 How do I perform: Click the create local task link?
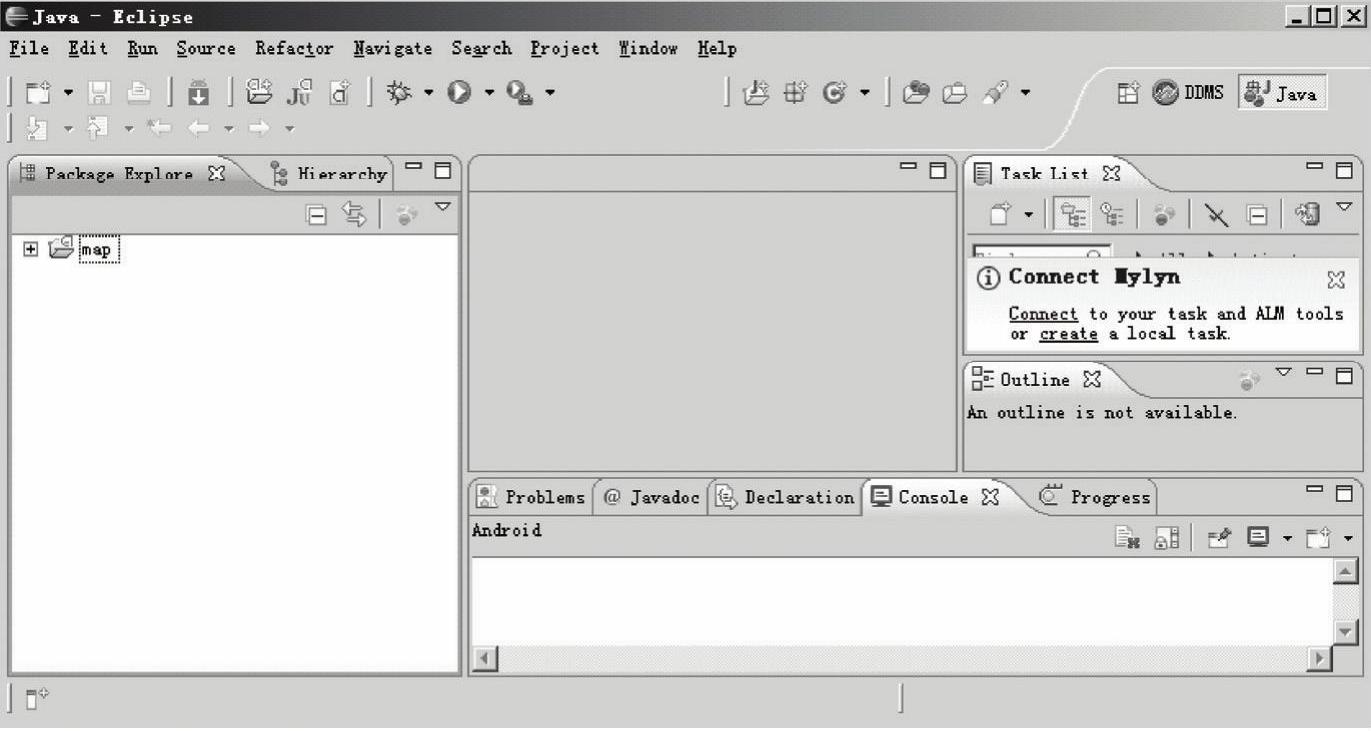point(1068,334)
